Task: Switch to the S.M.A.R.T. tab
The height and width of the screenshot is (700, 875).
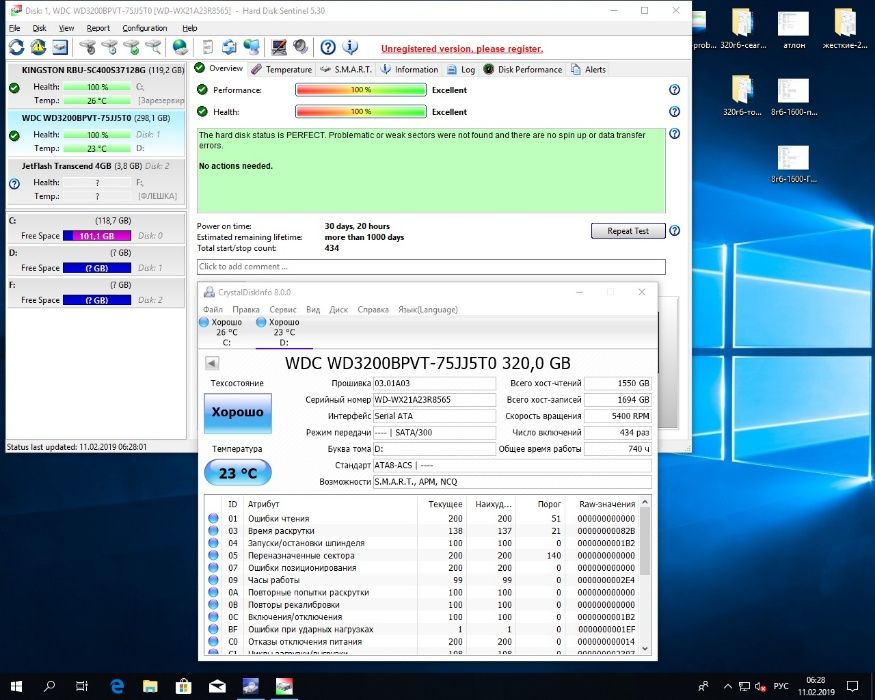Action: (345, 69)
